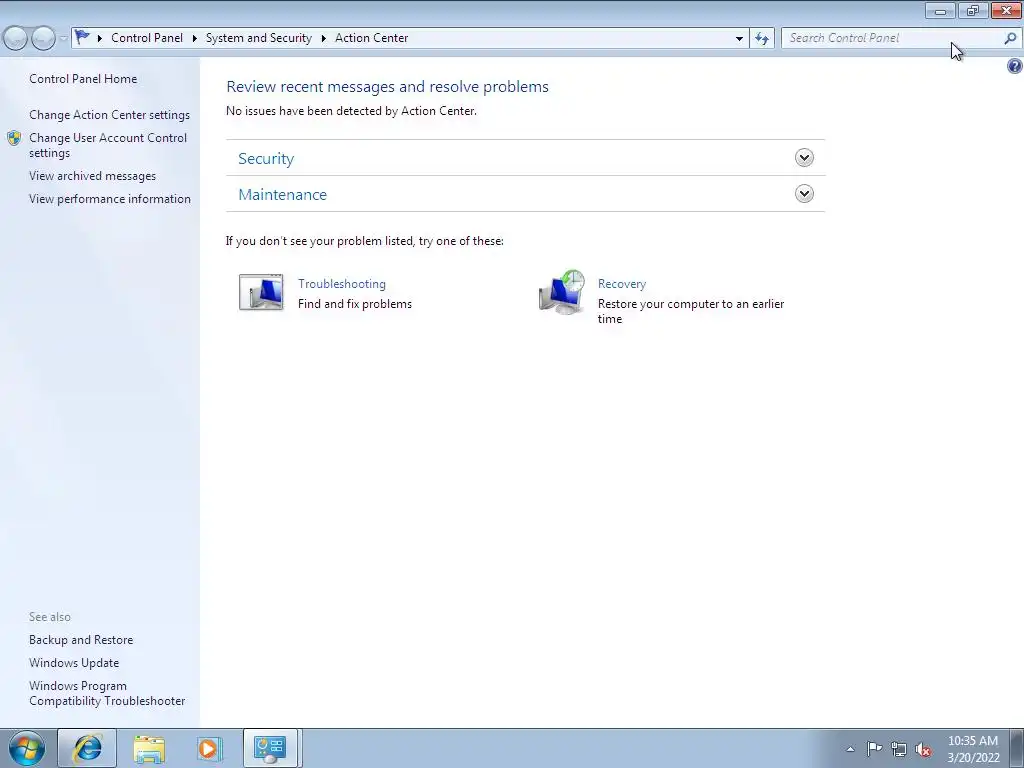Screen dimensions: 1024x768
Task: Open Windows Program Compatibility Troubleshooter link
Action: [x=107, y=693]
